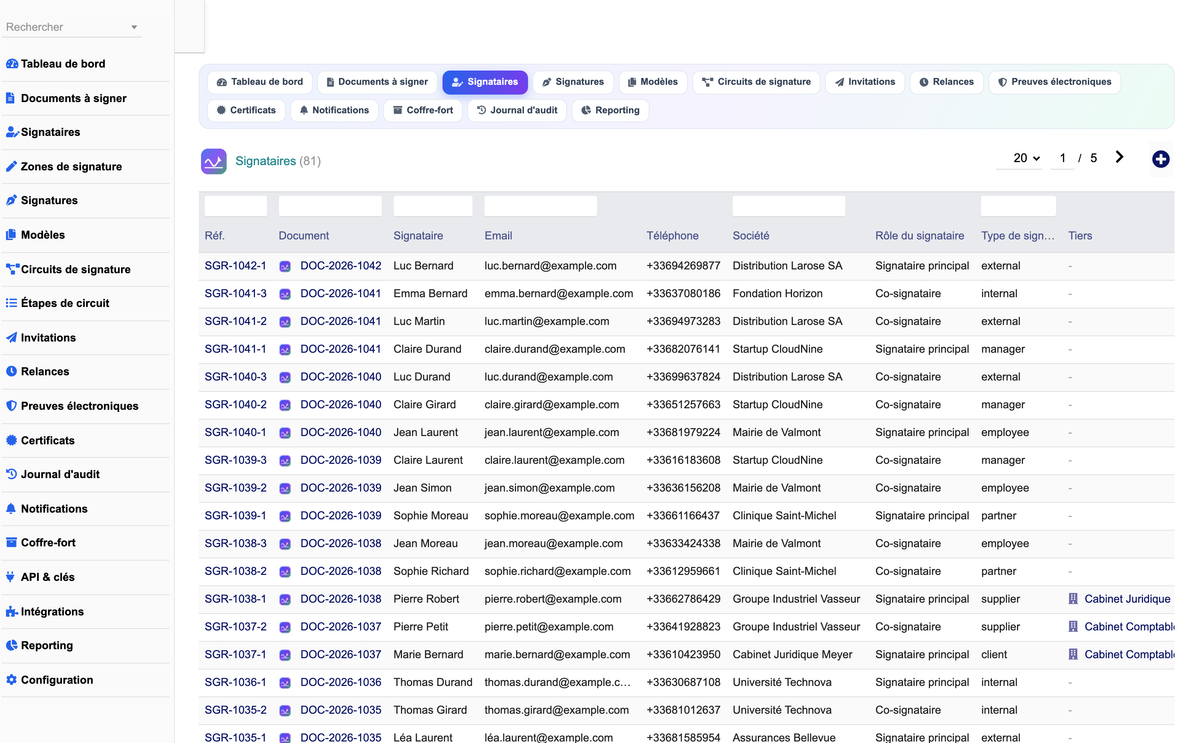Click the Signataires list header icon
Image resolution: width=1200 pixels, height=743 pixels.
coord(214,161)
